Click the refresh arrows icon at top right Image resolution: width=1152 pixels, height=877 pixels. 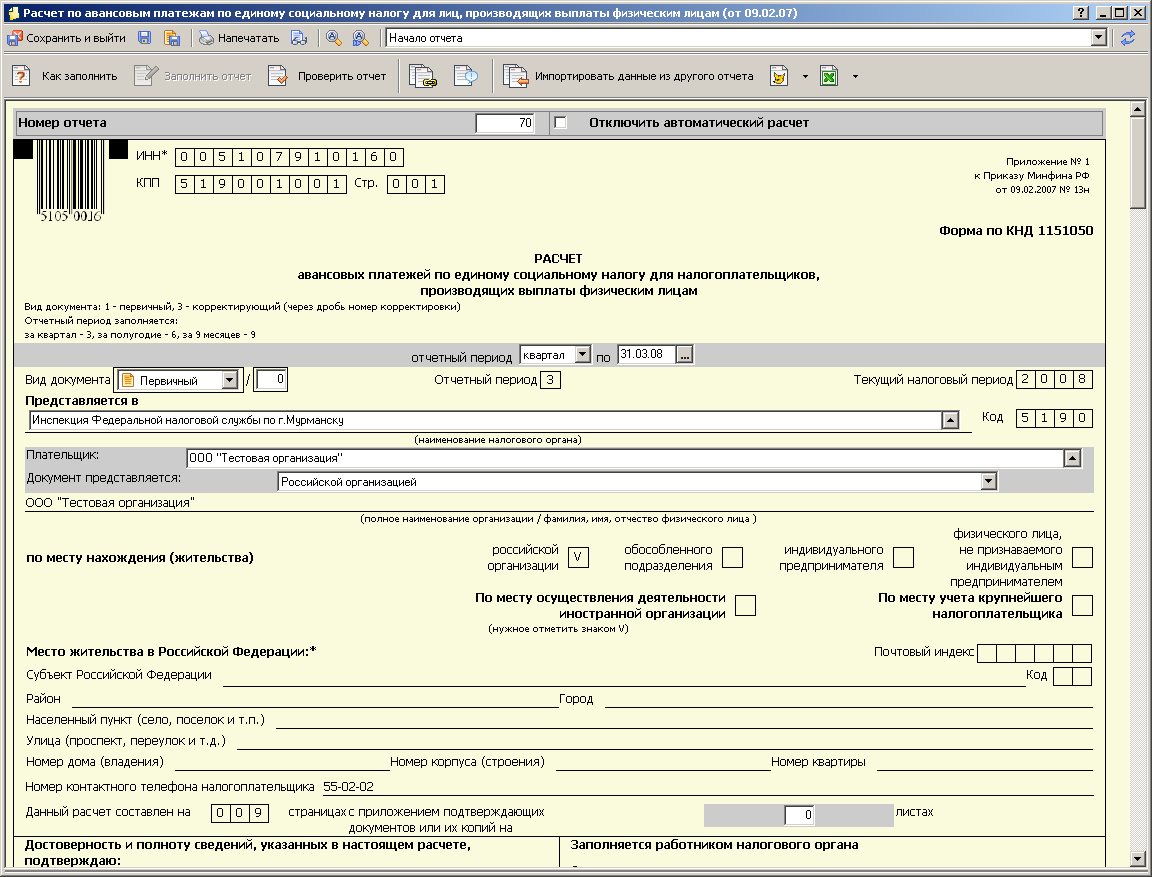(1128, 38)
